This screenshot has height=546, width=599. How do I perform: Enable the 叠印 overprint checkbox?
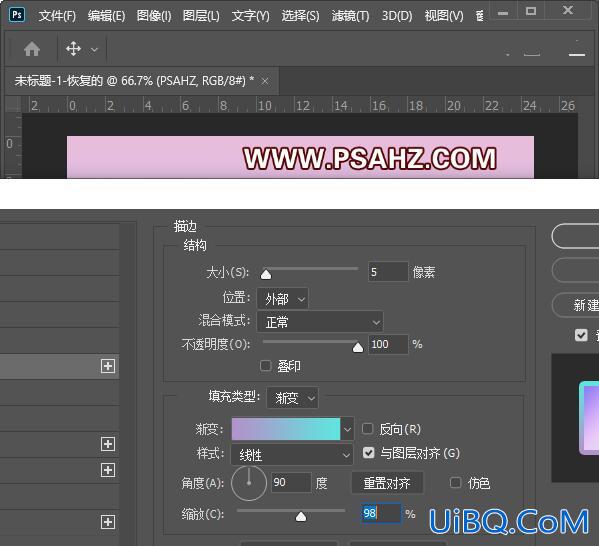click(x=266, y=366)
